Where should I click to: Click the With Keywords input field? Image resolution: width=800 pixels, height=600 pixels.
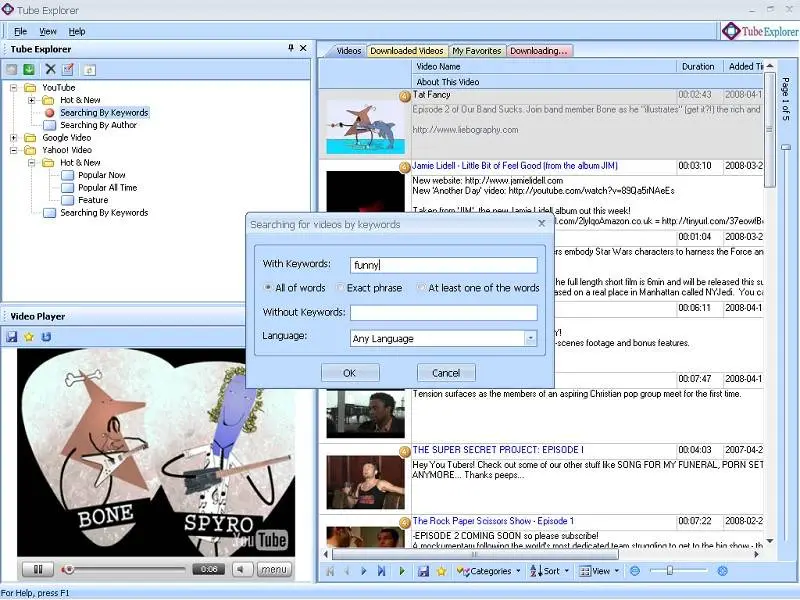point(443,265)
